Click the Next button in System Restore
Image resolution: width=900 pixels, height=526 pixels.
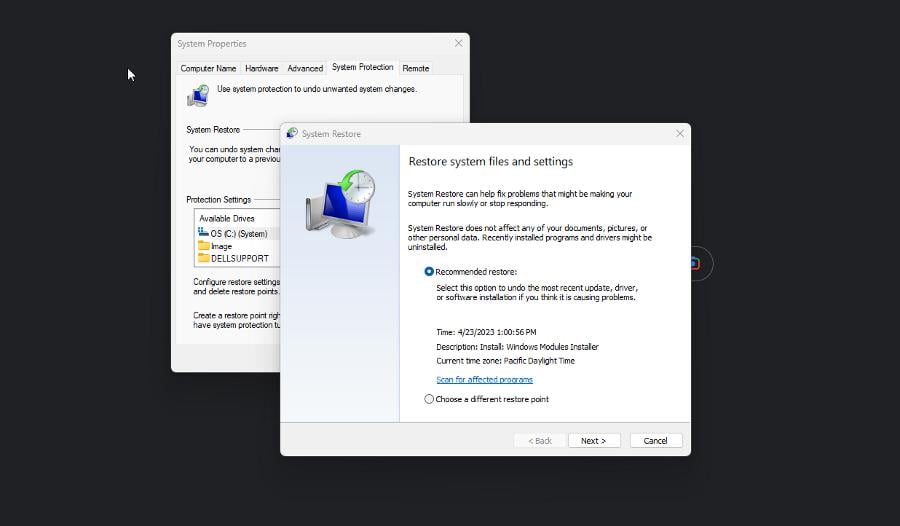tap(594, 440)
